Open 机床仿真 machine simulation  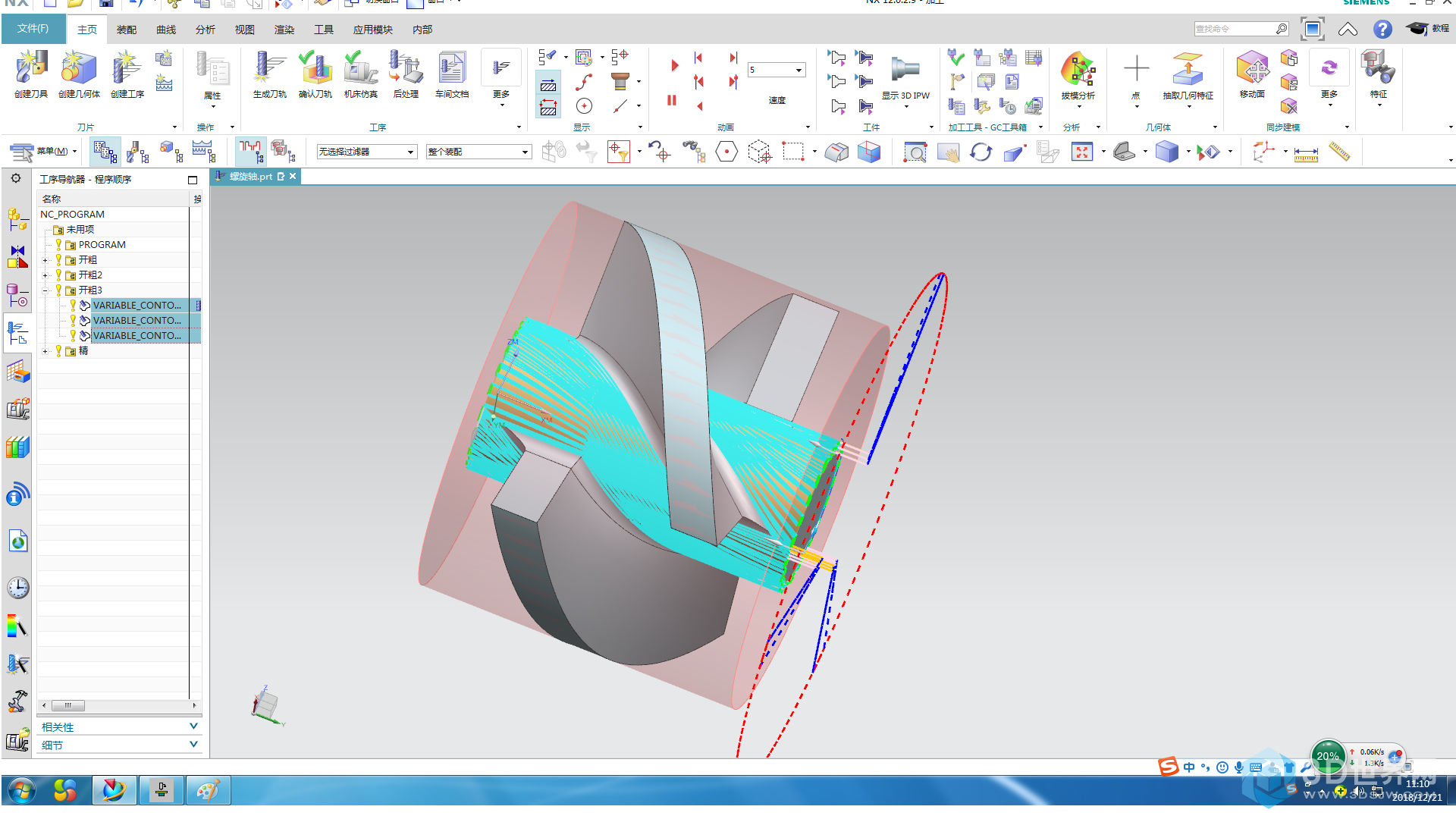pyautogui.click(x=360, y=74)
